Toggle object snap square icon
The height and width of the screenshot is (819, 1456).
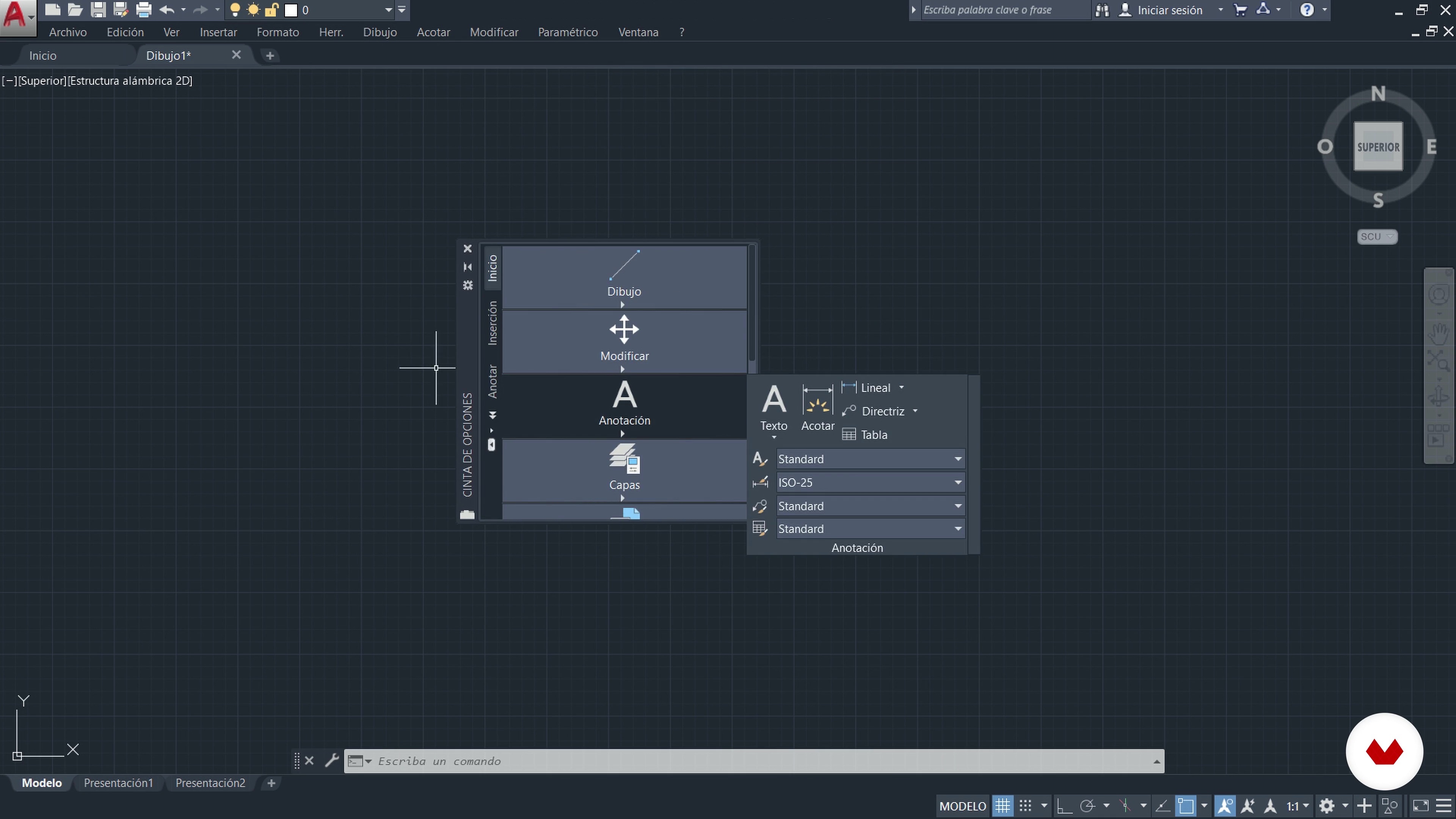point(1186,805)
